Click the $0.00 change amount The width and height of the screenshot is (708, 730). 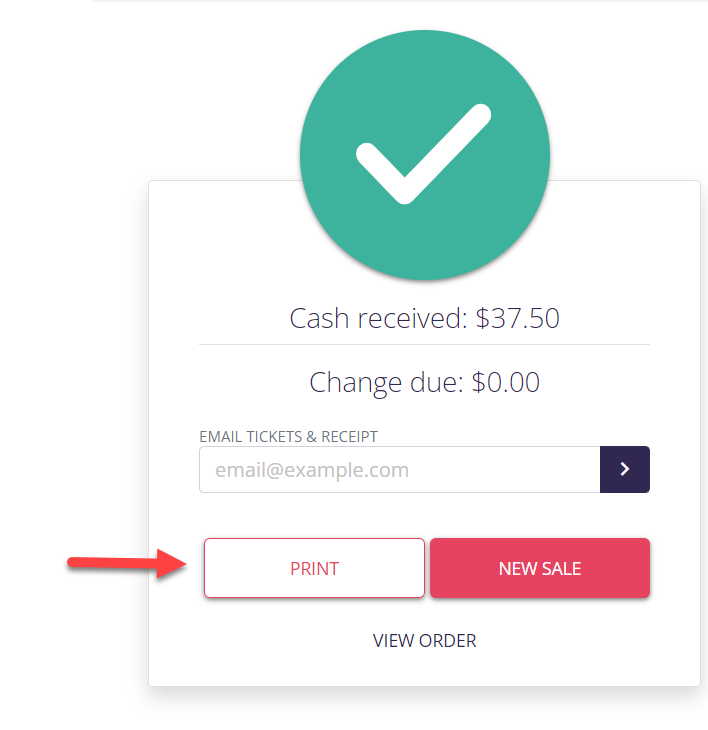(506, 382)
